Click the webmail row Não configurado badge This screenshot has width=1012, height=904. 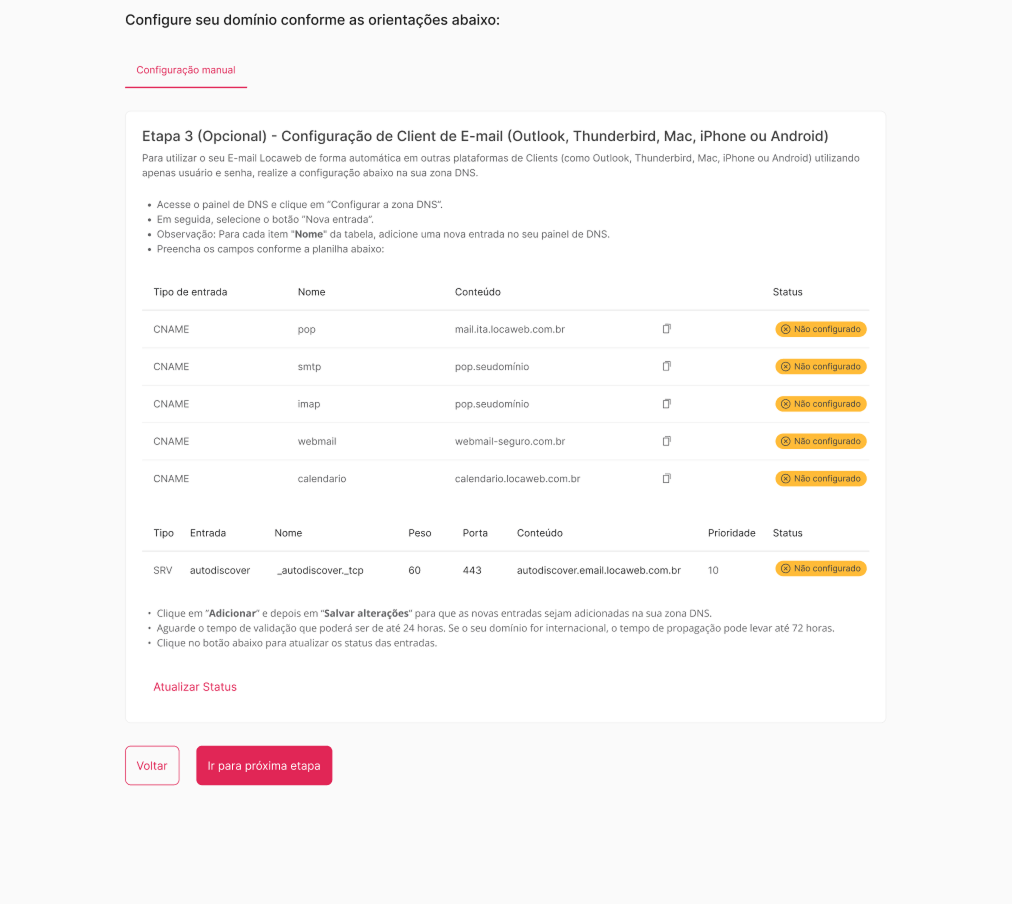821,441
